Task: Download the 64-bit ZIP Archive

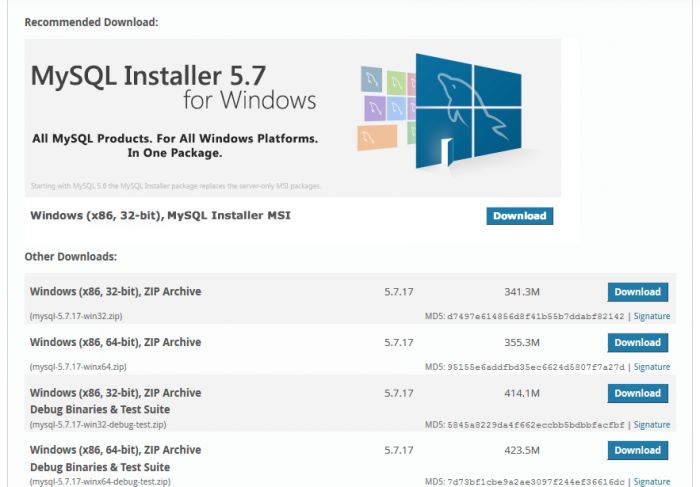Action: click(637, 342)
